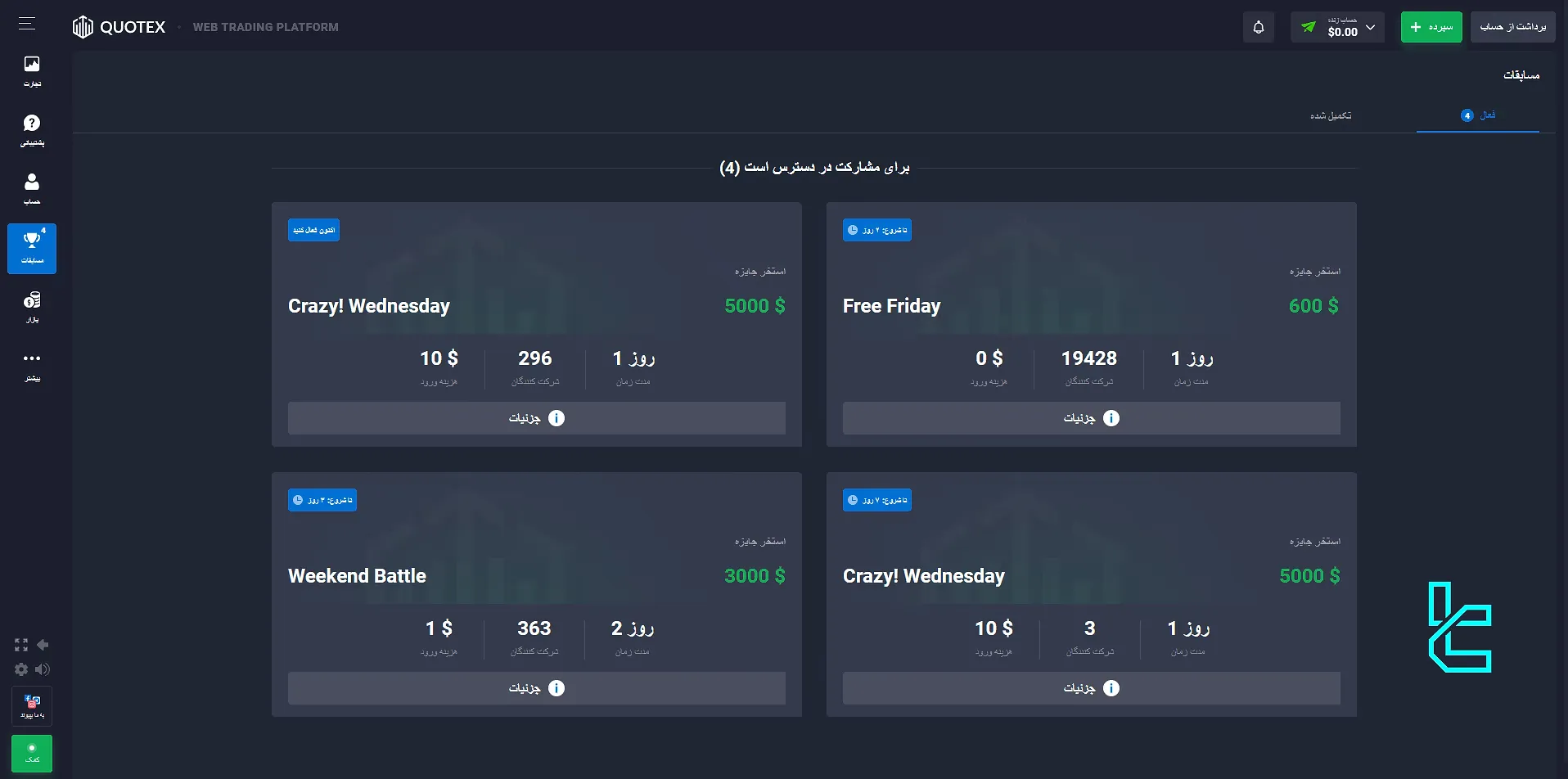The width and height of the screenshot is (1568, 779).
Task: Click the activate-now badge on Crazy! Wednesday
Action: click(x=313, y=230)
